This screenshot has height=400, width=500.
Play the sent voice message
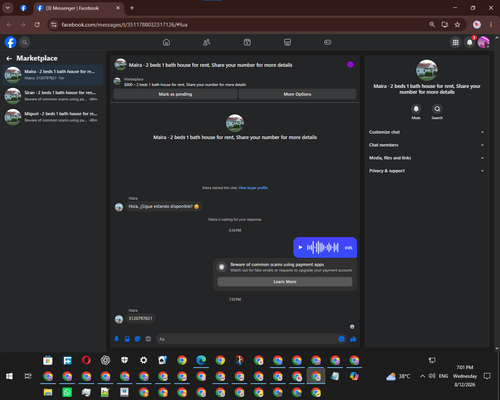[x=300, y=247]
